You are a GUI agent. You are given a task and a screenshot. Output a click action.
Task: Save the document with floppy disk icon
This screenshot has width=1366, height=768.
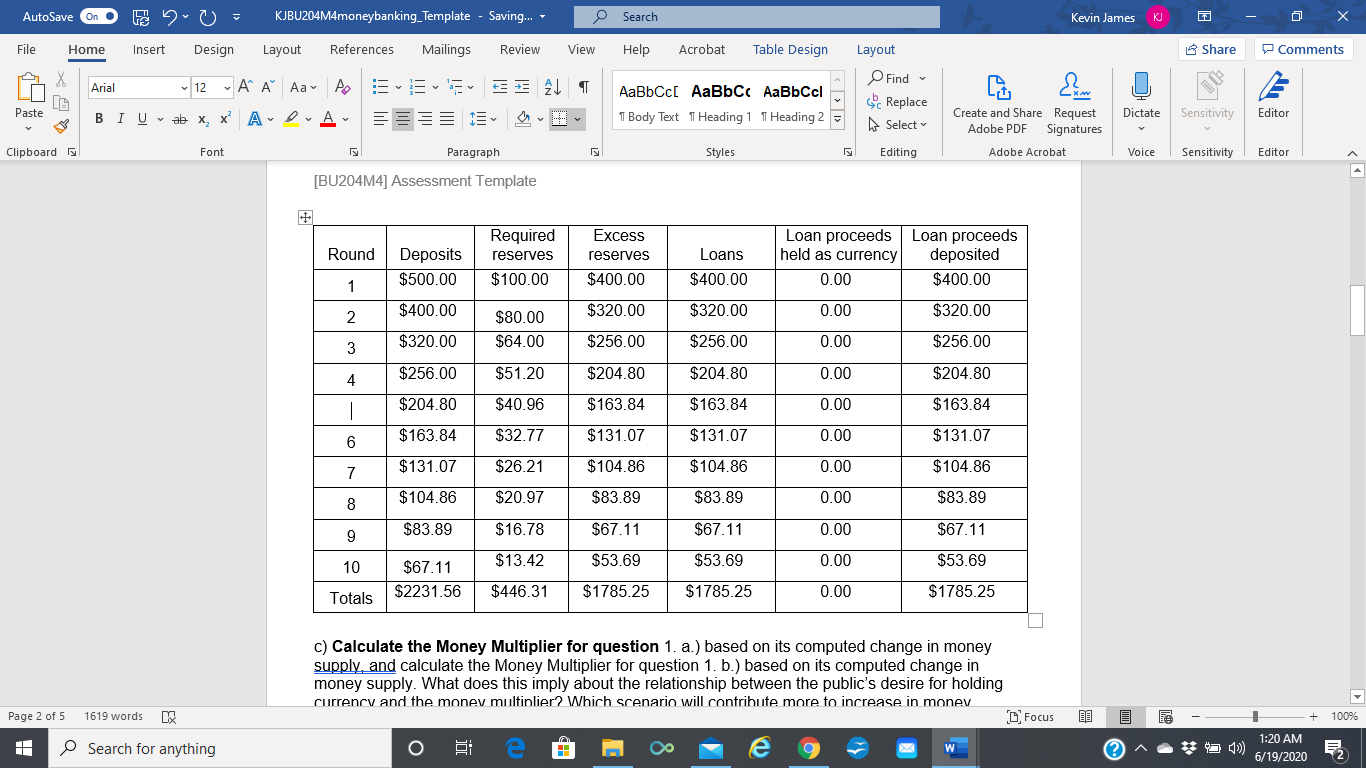(x=141, y=17)
